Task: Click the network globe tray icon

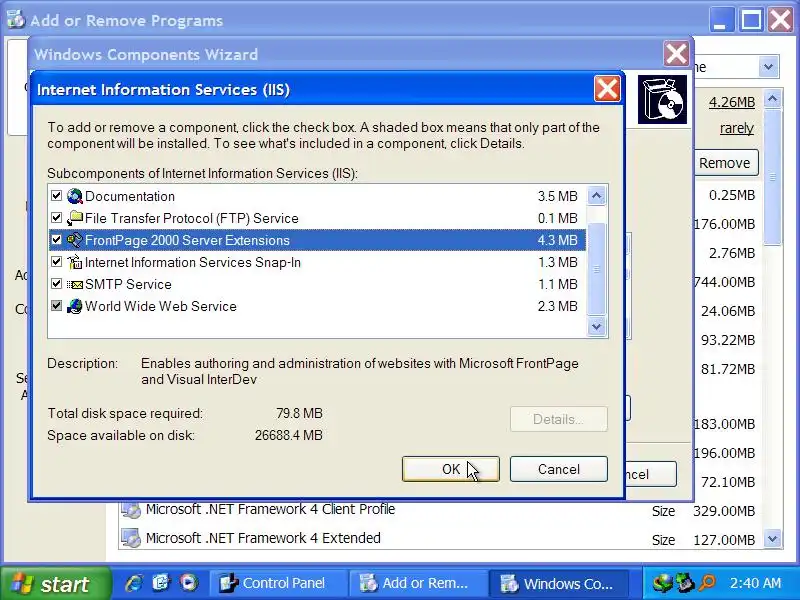Action: coord(663,583)
